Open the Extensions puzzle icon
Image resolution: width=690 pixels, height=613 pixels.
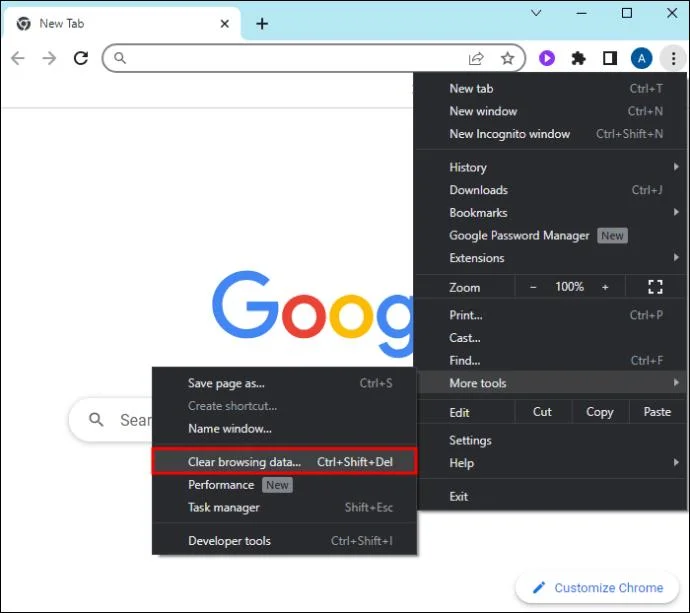point(578,58)
